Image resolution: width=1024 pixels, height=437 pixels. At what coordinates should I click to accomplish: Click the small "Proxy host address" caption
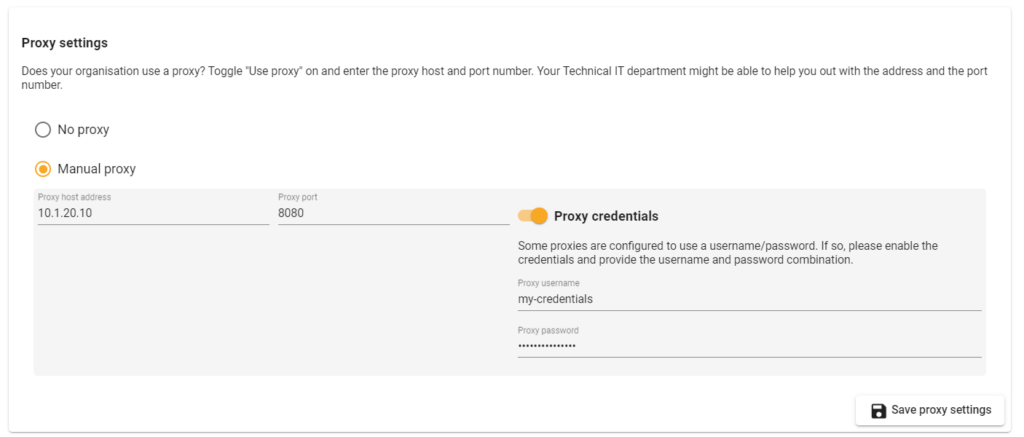(74, 197)
